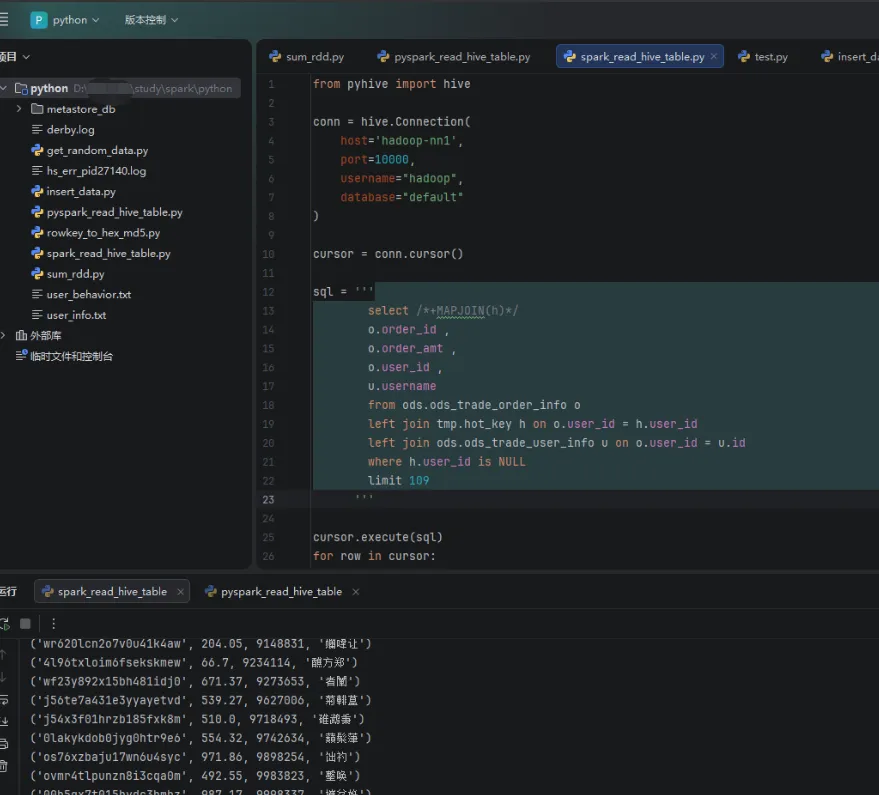Click the 'limit 109' line in SQL
The image size is (879, 795).
[x=399, y=480]
